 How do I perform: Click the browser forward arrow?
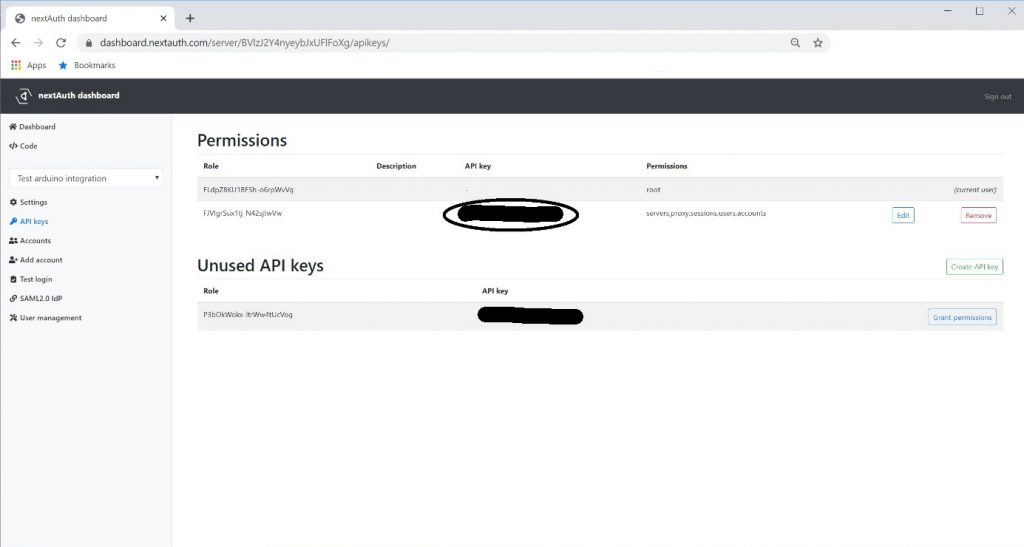(x=38, y=42)
